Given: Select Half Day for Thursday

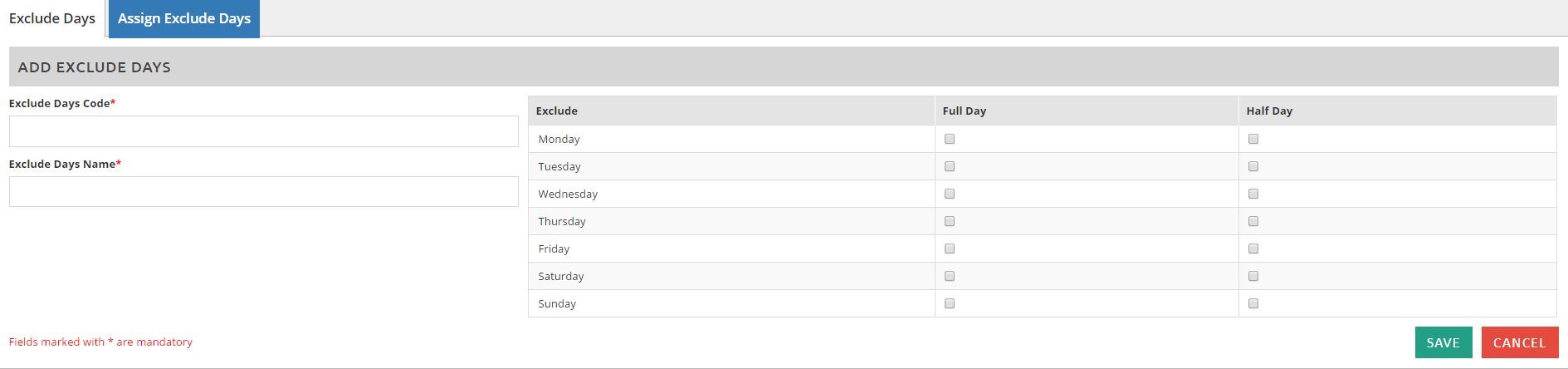Looking at the screenshot, I should (1253, 222).
